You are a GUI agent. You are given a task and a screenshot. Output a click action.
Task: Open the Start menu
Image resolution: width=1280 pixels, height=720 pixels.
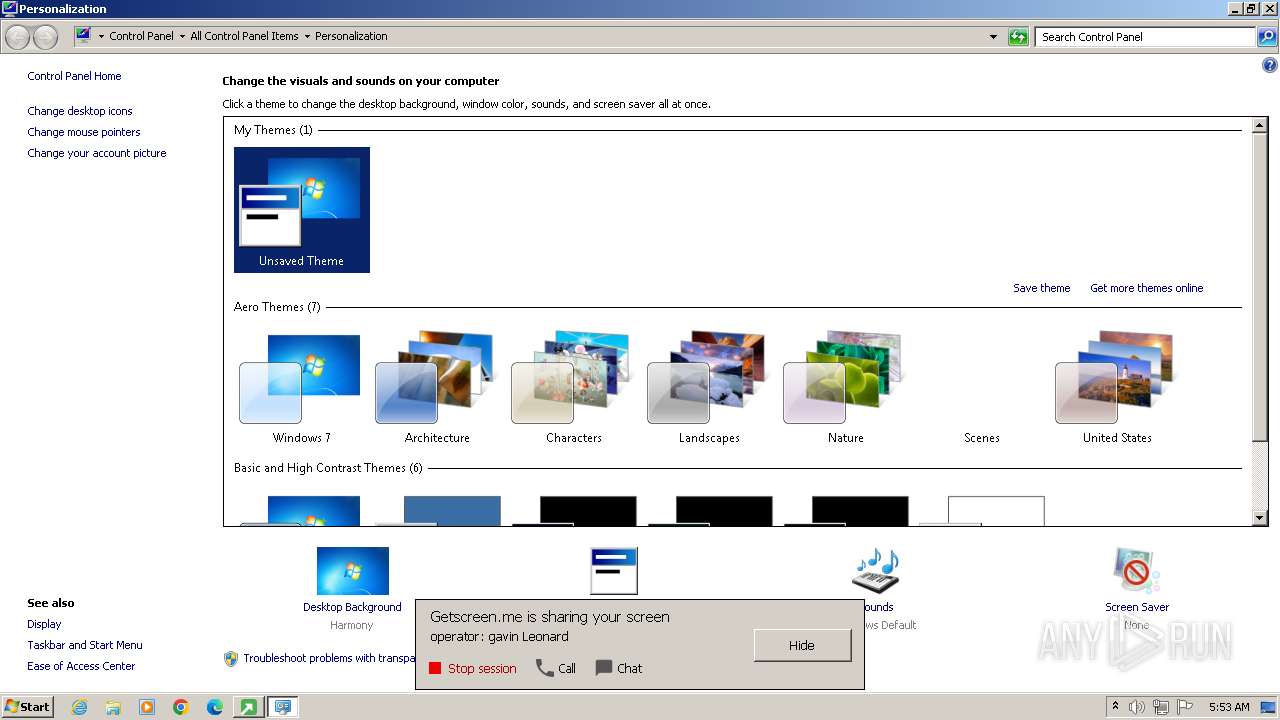(x=28, y=707)
